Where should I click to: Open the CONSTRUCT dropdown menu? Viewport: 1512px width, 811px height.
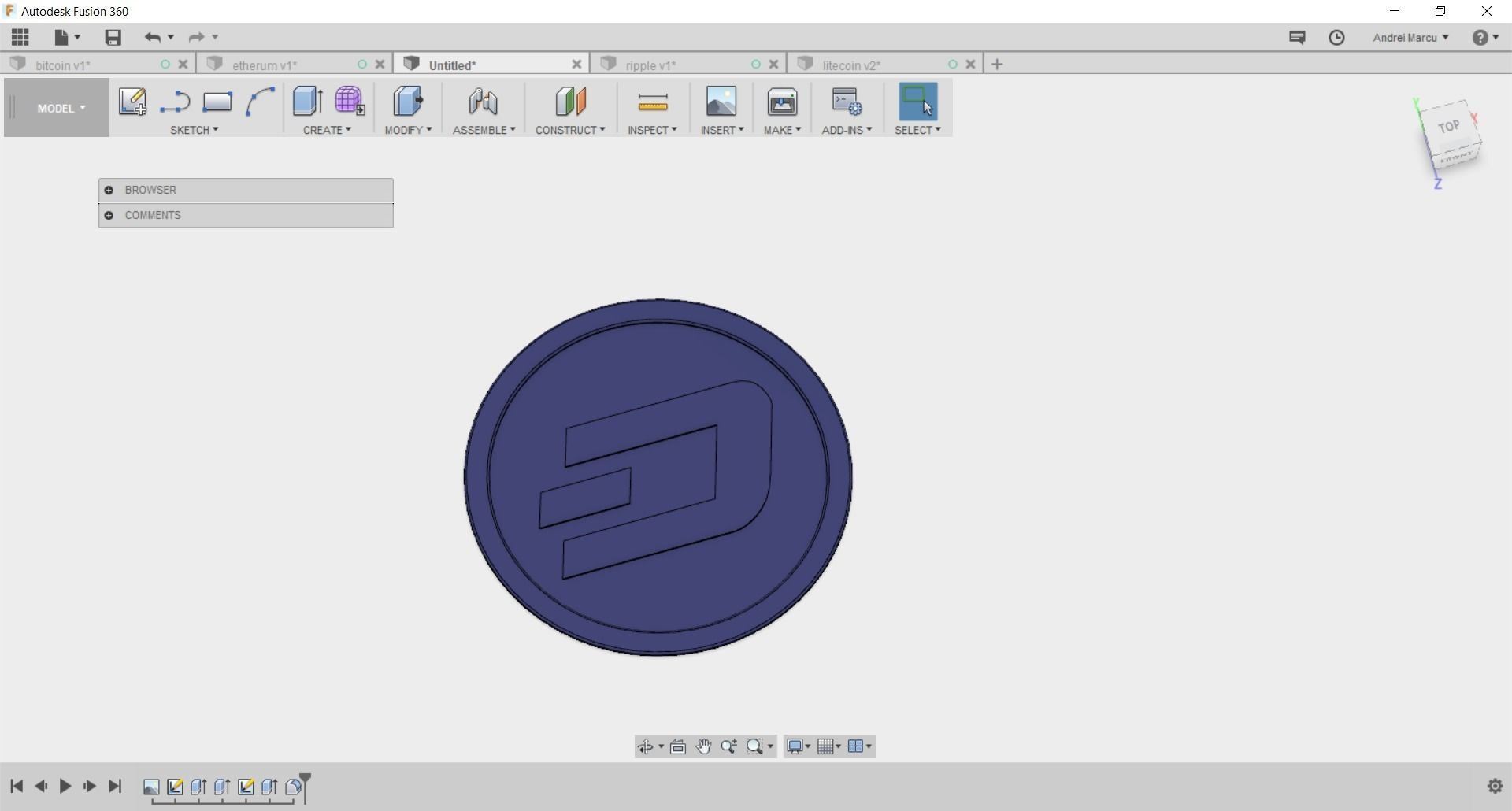[x=570, y=130]
